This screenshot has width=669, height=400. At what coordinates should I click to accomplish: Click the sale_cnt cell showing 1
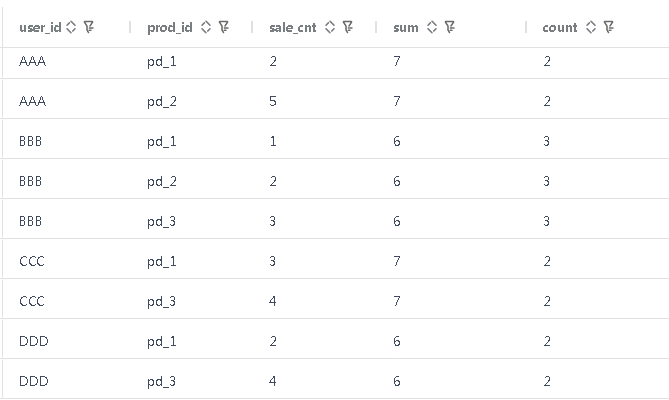pos(273,141)
